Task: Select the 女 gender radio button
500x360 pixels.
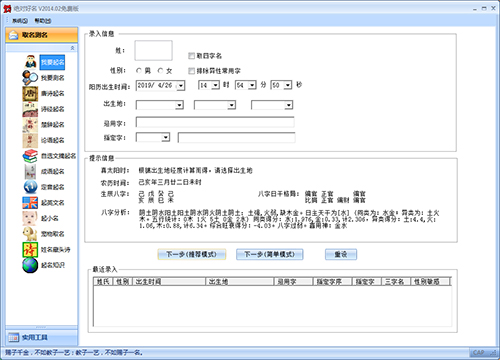Action: (x=160, y=71)
